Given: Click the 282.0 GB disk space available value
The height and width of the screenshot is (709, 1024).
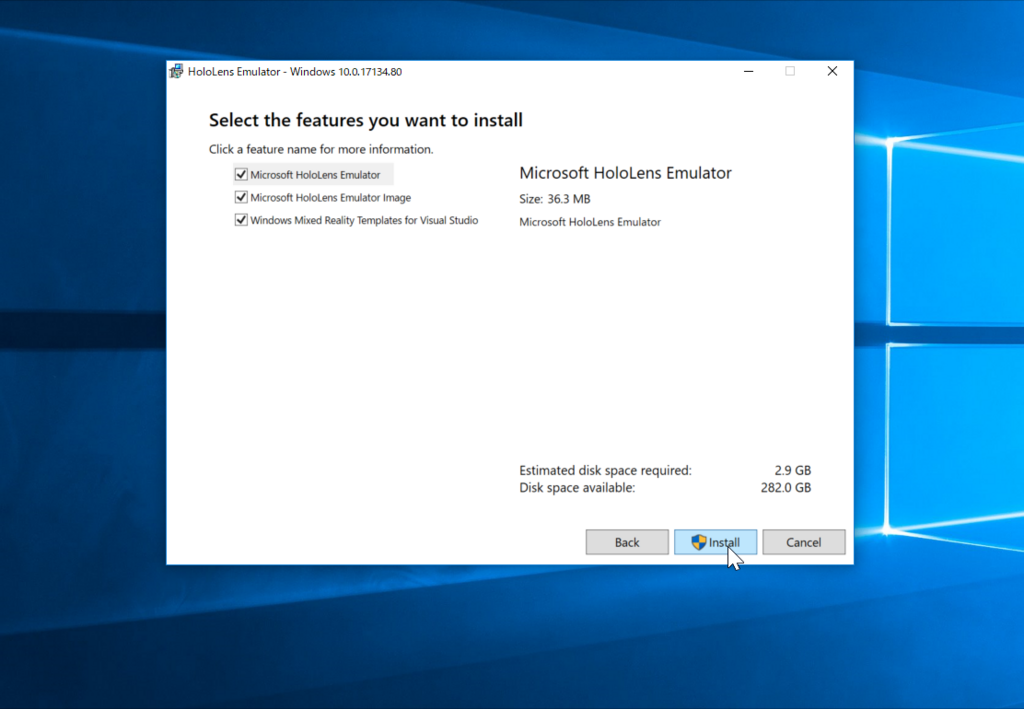Looking at the screenshot, I should 786,488.
